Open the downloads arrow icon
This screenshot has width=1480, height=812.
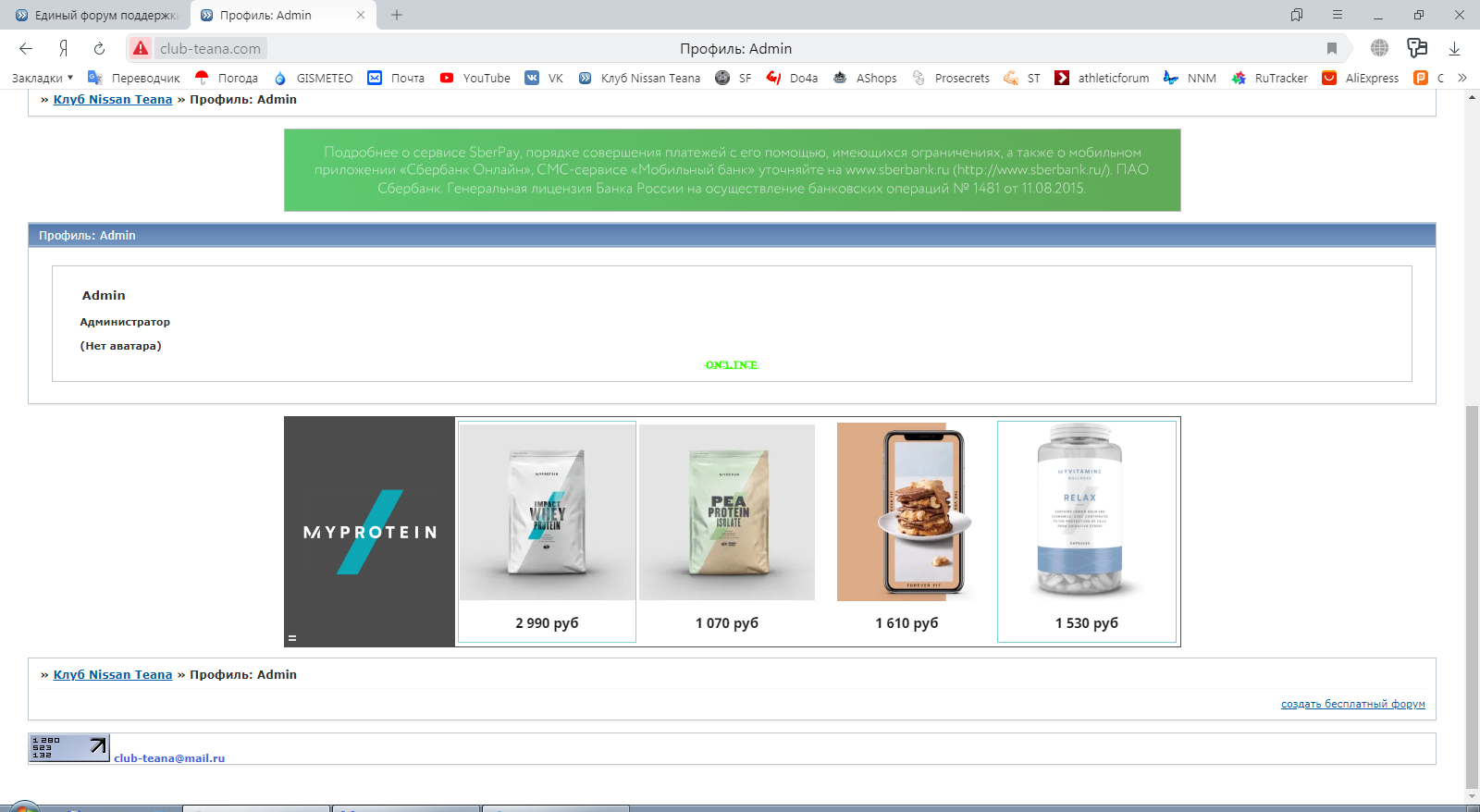[x=1454, y=48]
